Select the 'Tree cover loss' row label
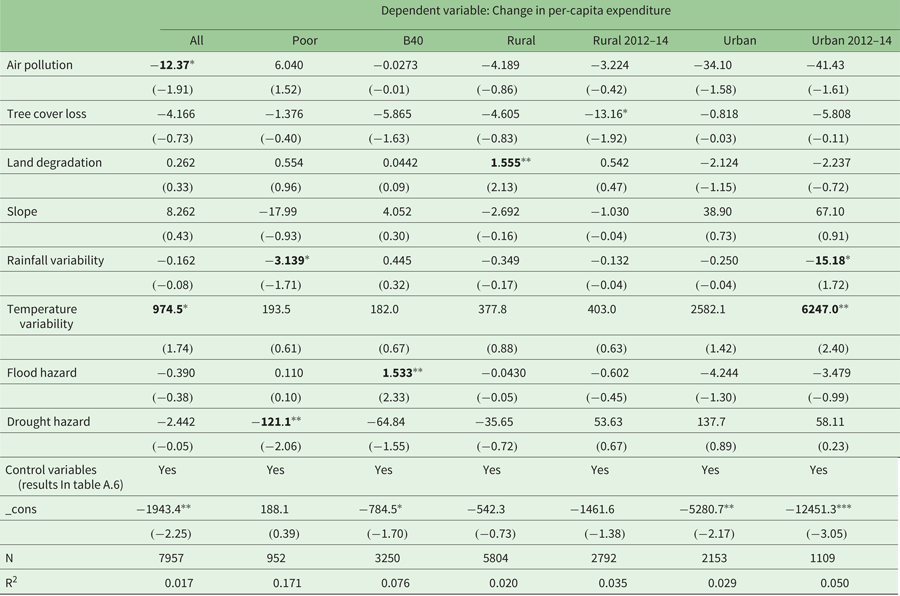The image size is (900, 596). click(47, 113)
